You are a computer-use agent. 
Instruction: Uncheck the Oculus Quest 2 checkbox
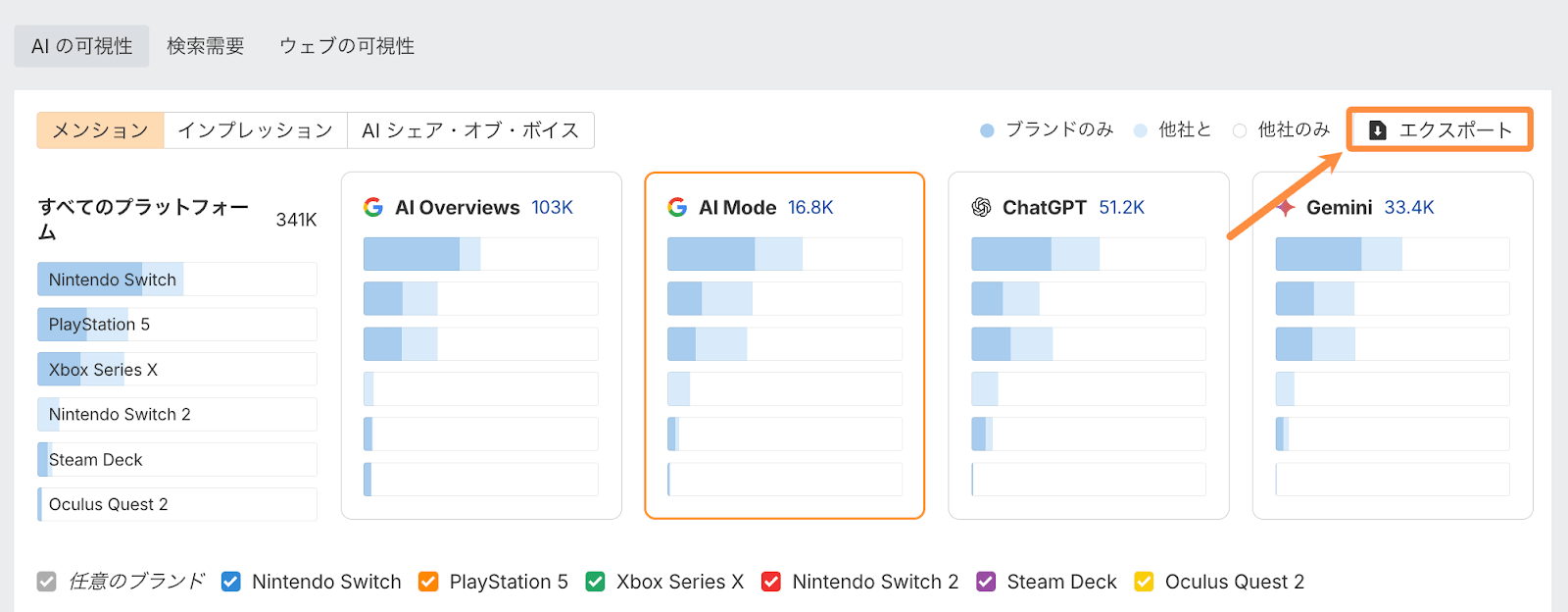(1144, 582)
